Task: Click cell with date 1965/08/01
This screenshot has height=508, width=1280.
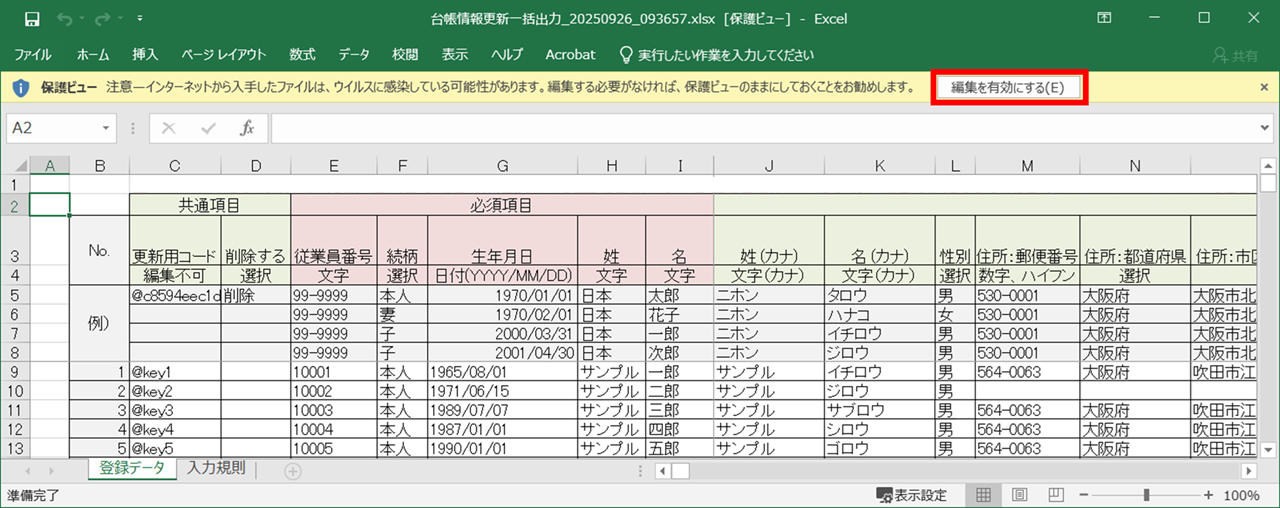Action: 503,371
